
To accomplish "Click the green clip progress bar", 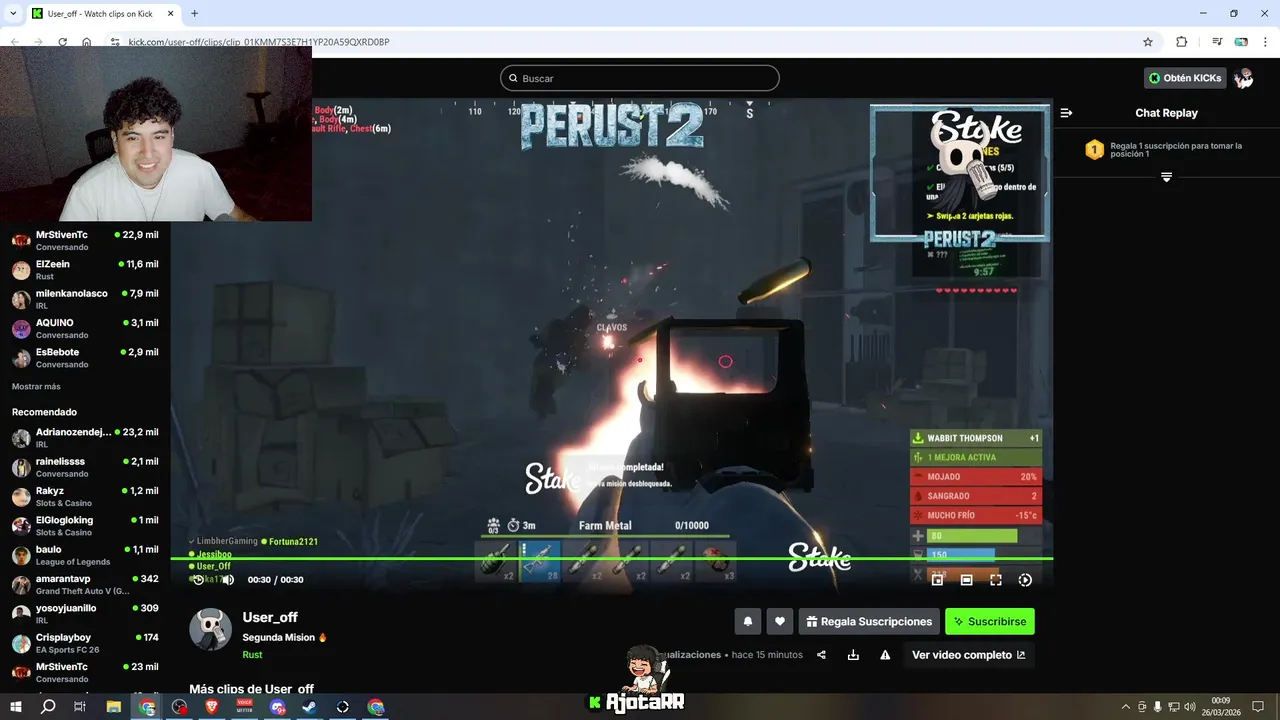I will pyautogui.click(x=612, y=558).
